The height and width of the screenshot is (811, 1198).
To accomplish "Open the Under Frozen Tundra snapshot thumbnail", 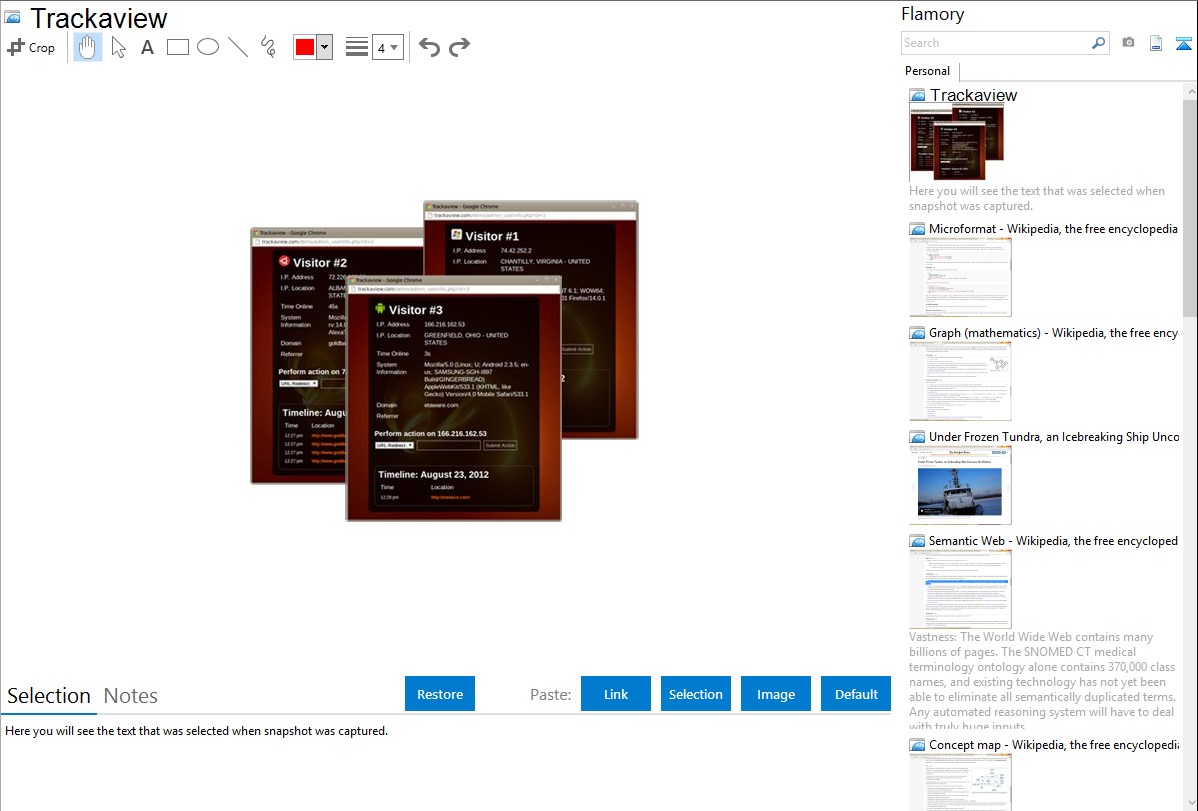I will tap(960, 485).
